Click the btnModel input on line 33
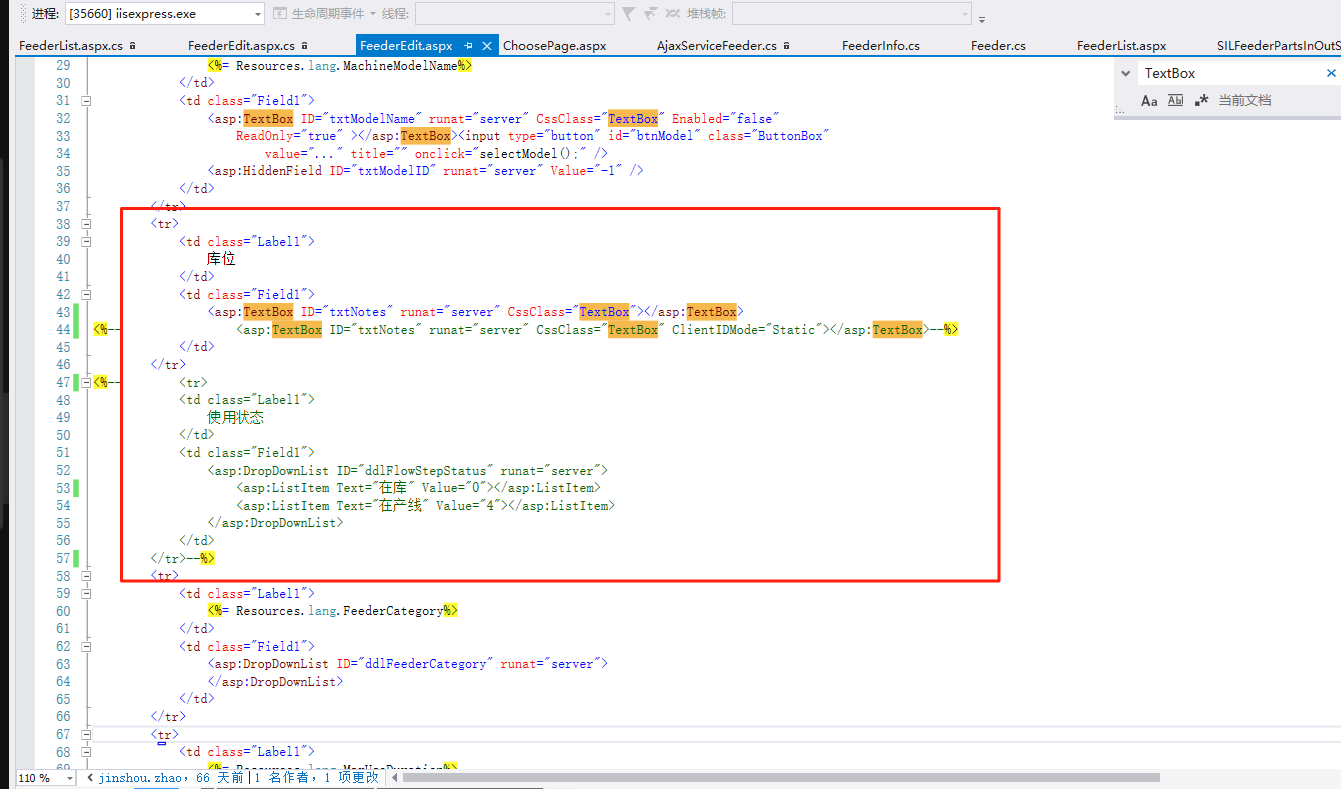This screenshot has height=789, width=1341. pos(642,136)
